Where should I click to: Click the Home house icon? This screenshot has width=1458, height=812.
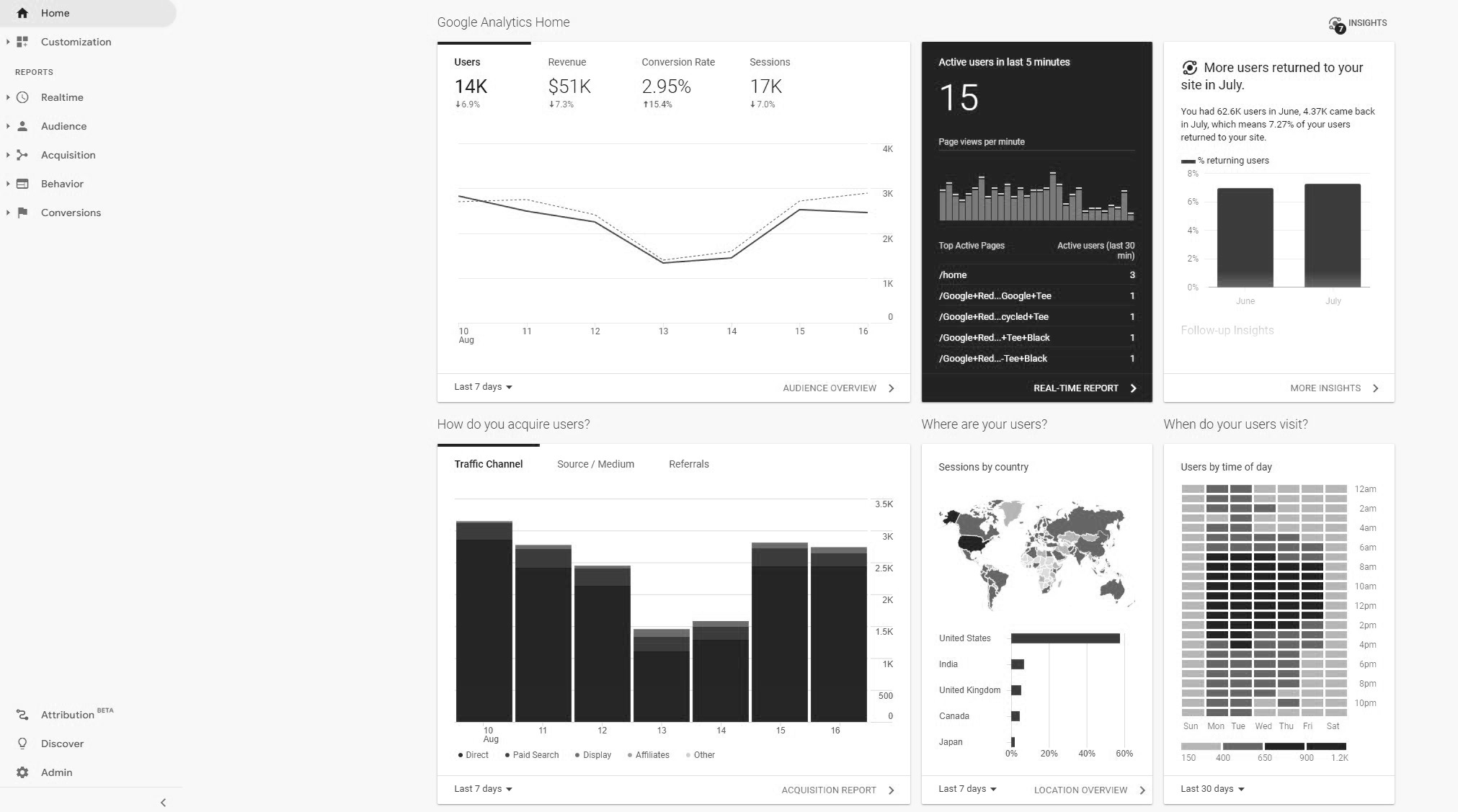[22, 13]
